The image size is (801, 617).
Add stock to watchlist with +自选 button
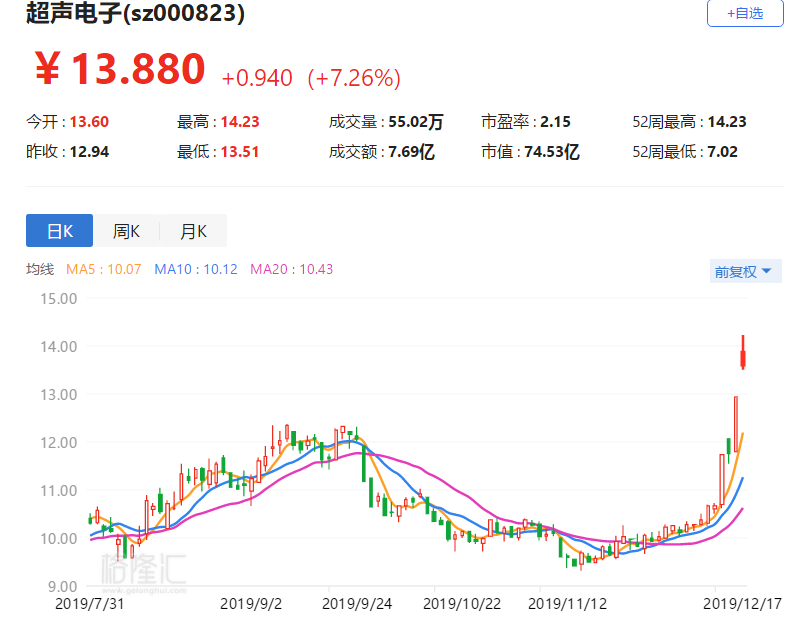(745, 13)
